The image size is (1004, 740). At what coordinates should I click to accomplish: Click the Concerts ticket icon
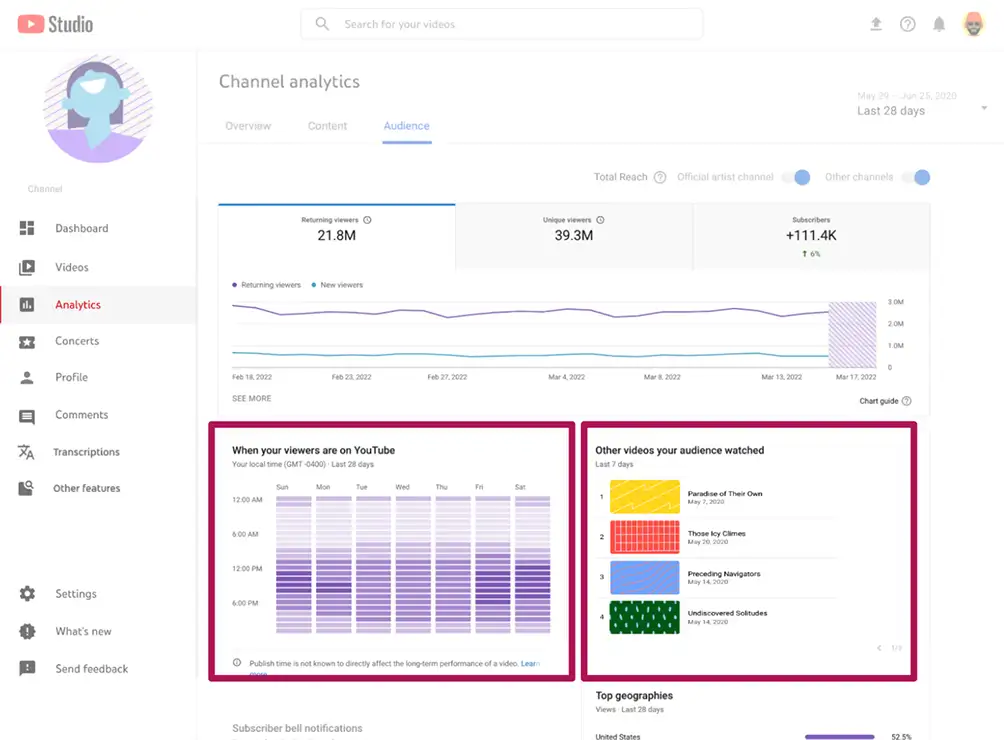click(27, 342)
